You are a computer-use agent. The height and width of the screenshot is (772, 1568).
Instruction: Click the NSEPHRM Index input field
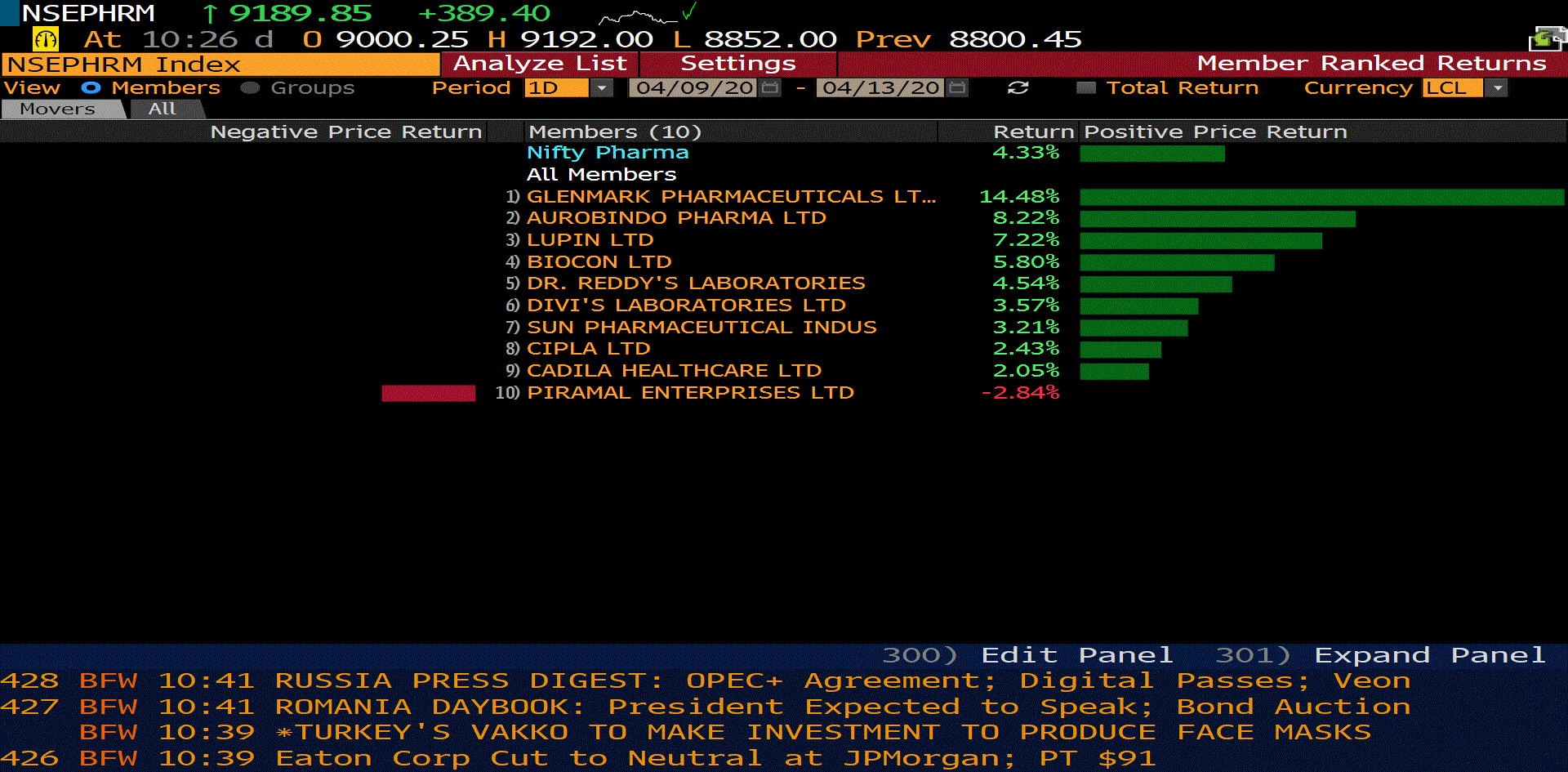point(220,65)
